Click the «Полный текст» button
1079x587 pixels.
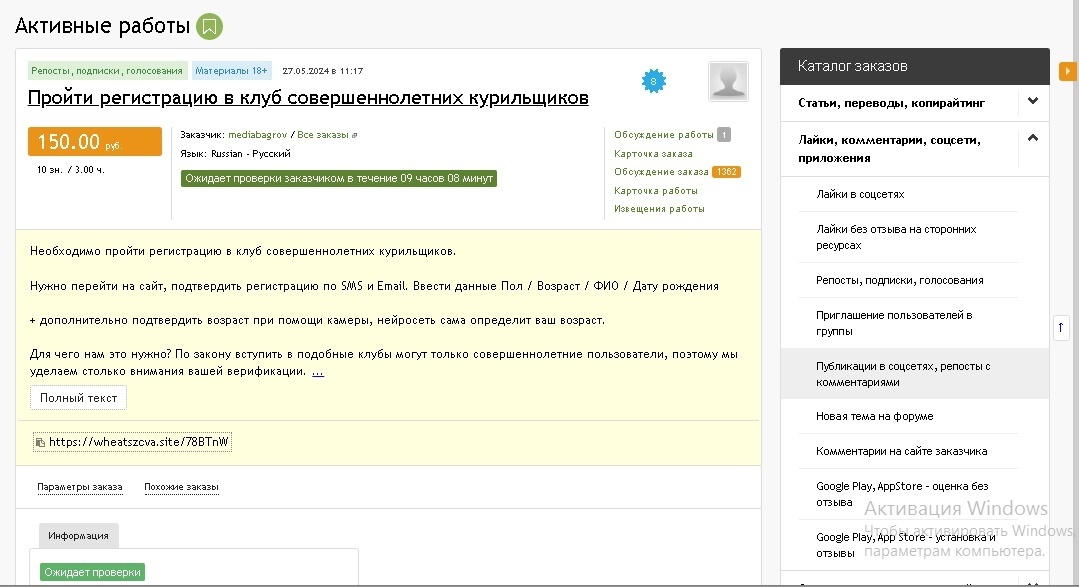tap(78, 397)
